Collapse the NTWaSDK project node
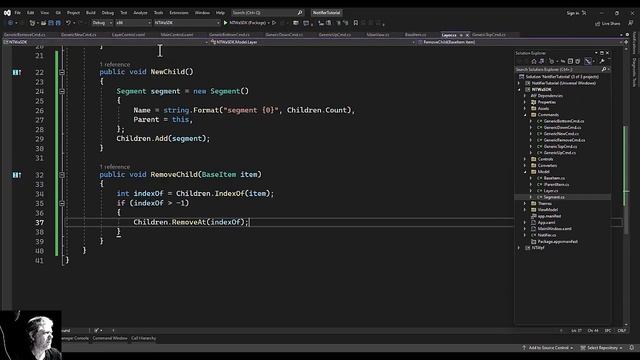 click(520, 89)
